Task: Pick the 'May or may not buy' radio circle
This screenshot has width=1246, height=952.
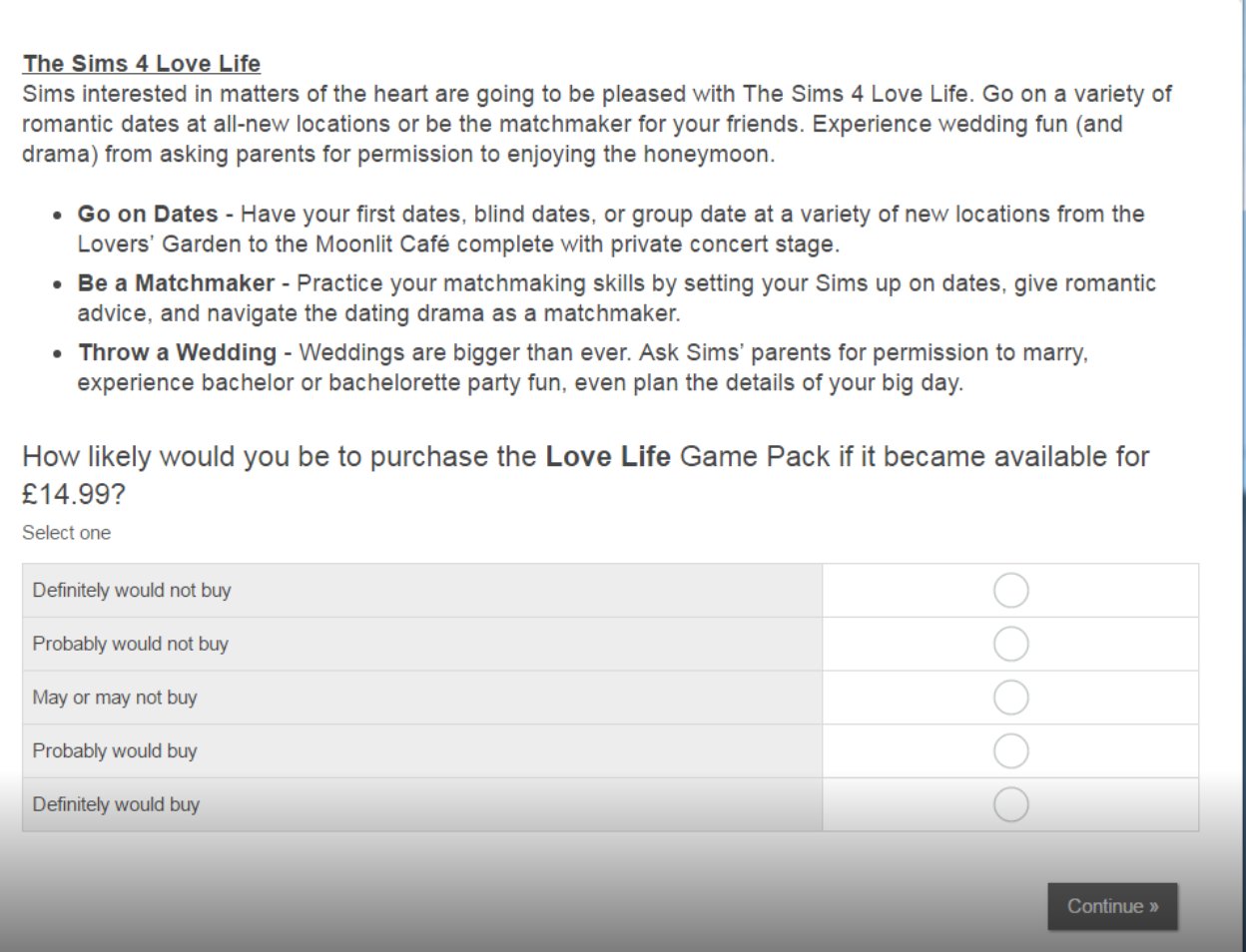Action: click(1010, 698)
